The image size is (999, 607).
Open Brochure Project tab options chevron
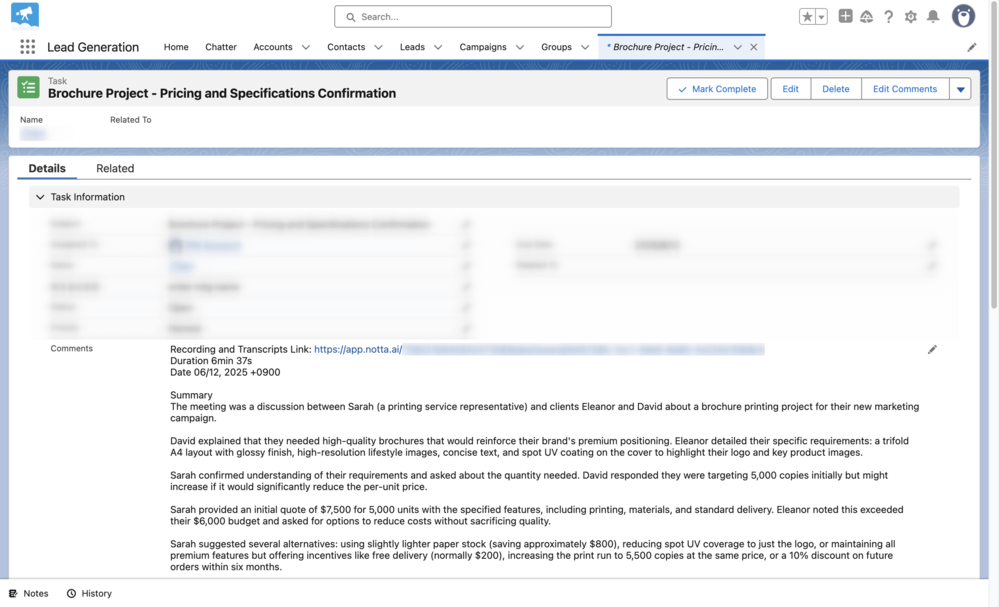tap(737, 47)
